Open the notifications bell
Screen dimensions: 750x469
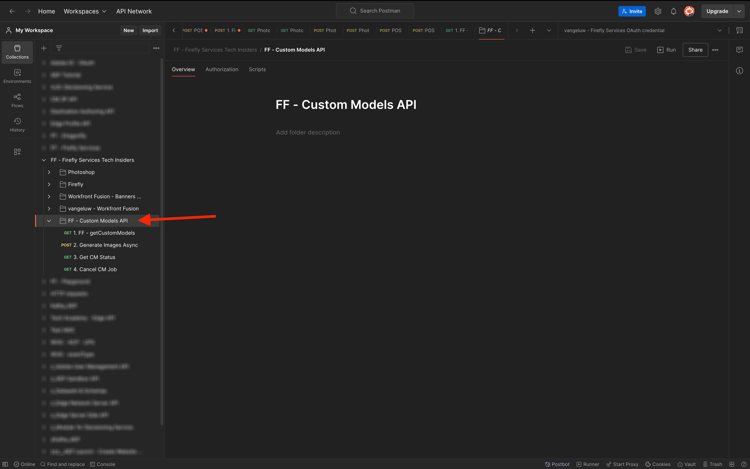click(x=673, y=11)
